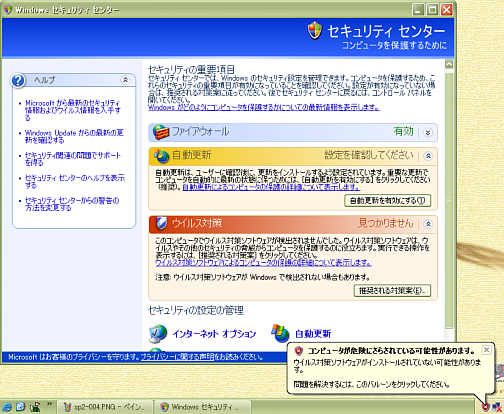Collapse the ウイルス対策 section
This screenshot has height=414, width=504.
[428, 224]
